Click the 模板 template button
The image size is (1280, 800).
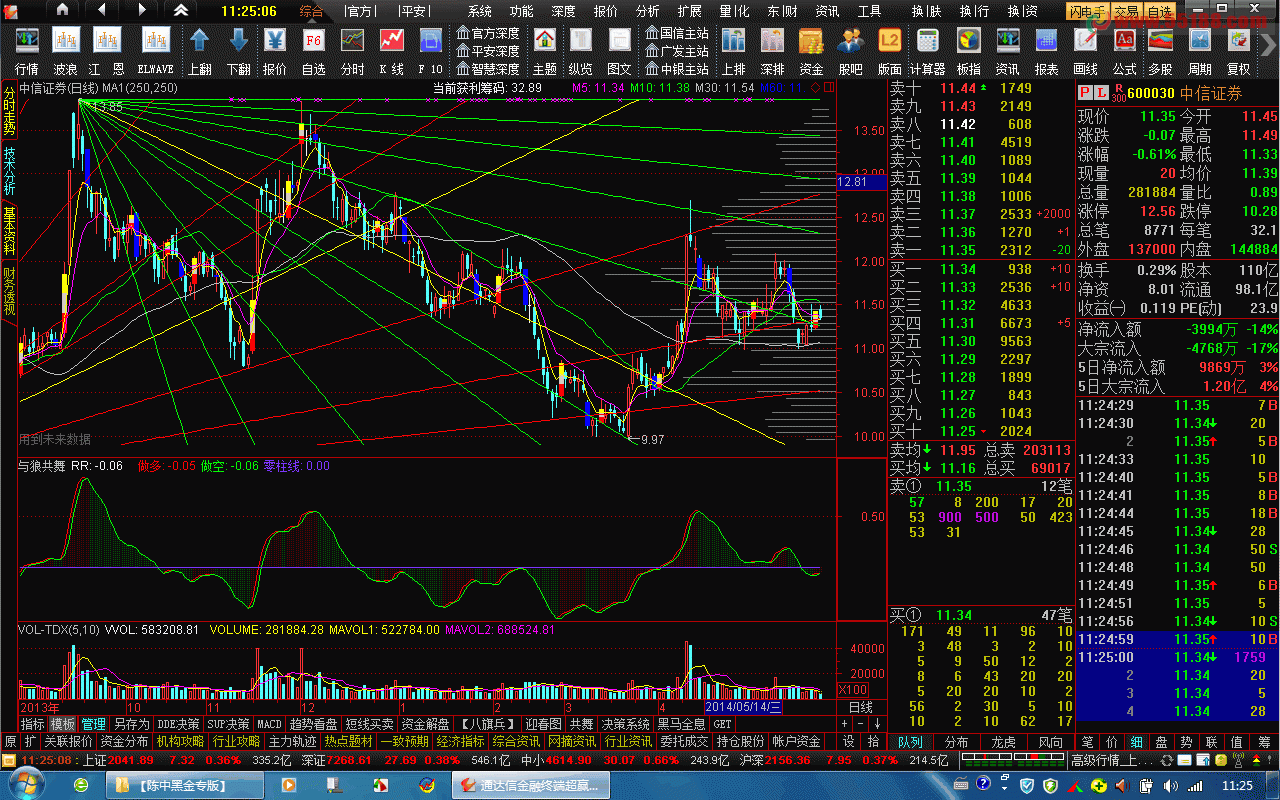pyautogui.click(x=63, y=724)
